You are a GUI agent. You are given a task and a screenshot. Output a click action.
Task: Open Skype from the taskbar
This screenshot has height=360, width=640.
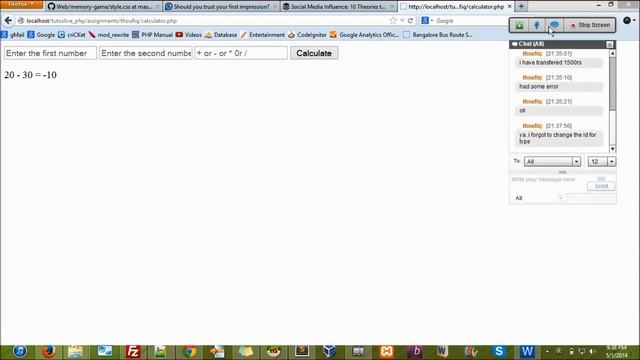499,351
